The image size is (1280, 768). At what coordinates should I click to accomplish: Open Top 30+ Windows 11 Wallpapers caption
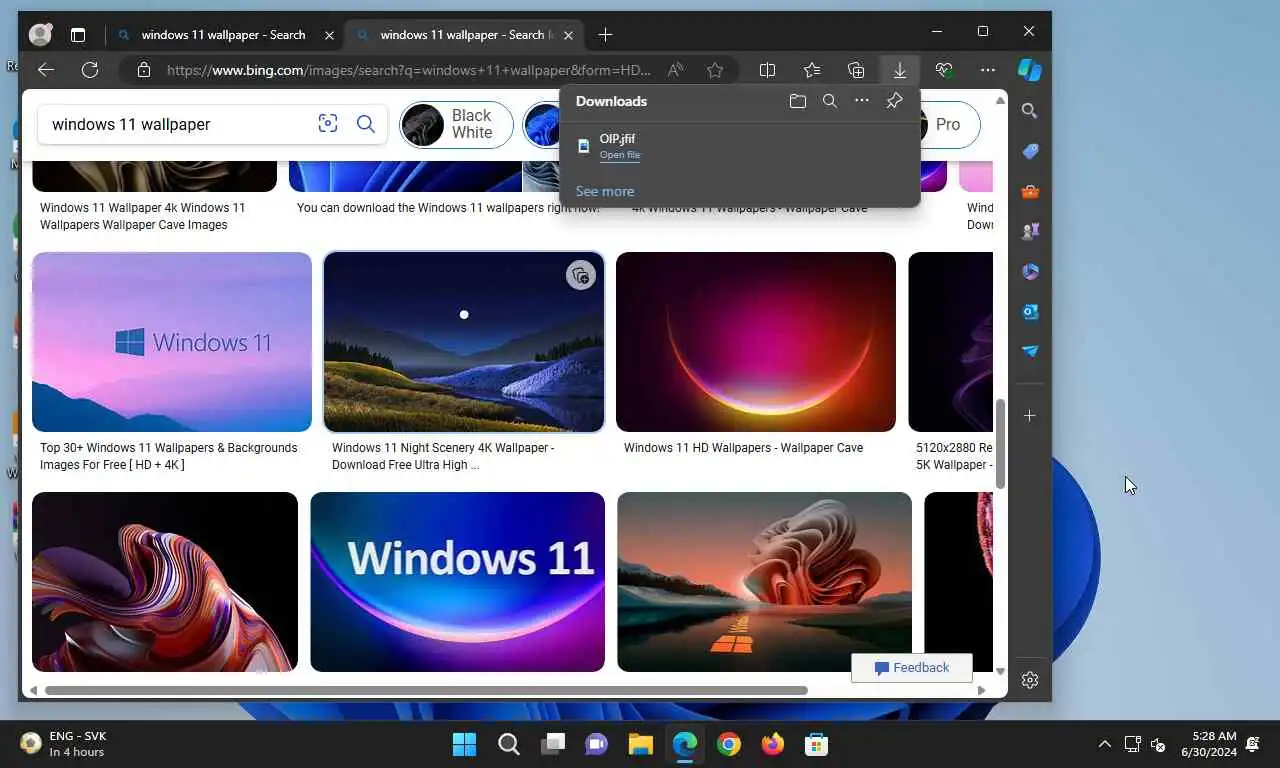tap(168, 456)
